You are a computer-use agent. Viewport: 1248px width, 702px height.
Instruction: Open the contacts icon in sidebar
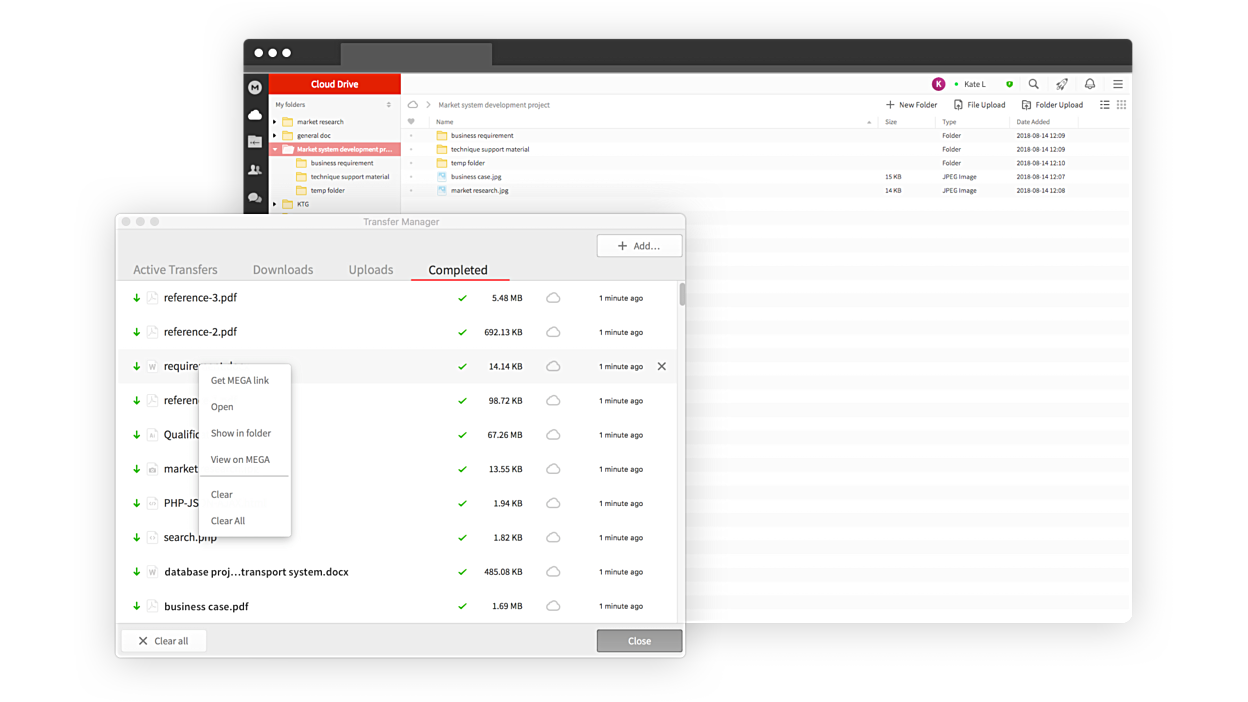pos(255,170)
